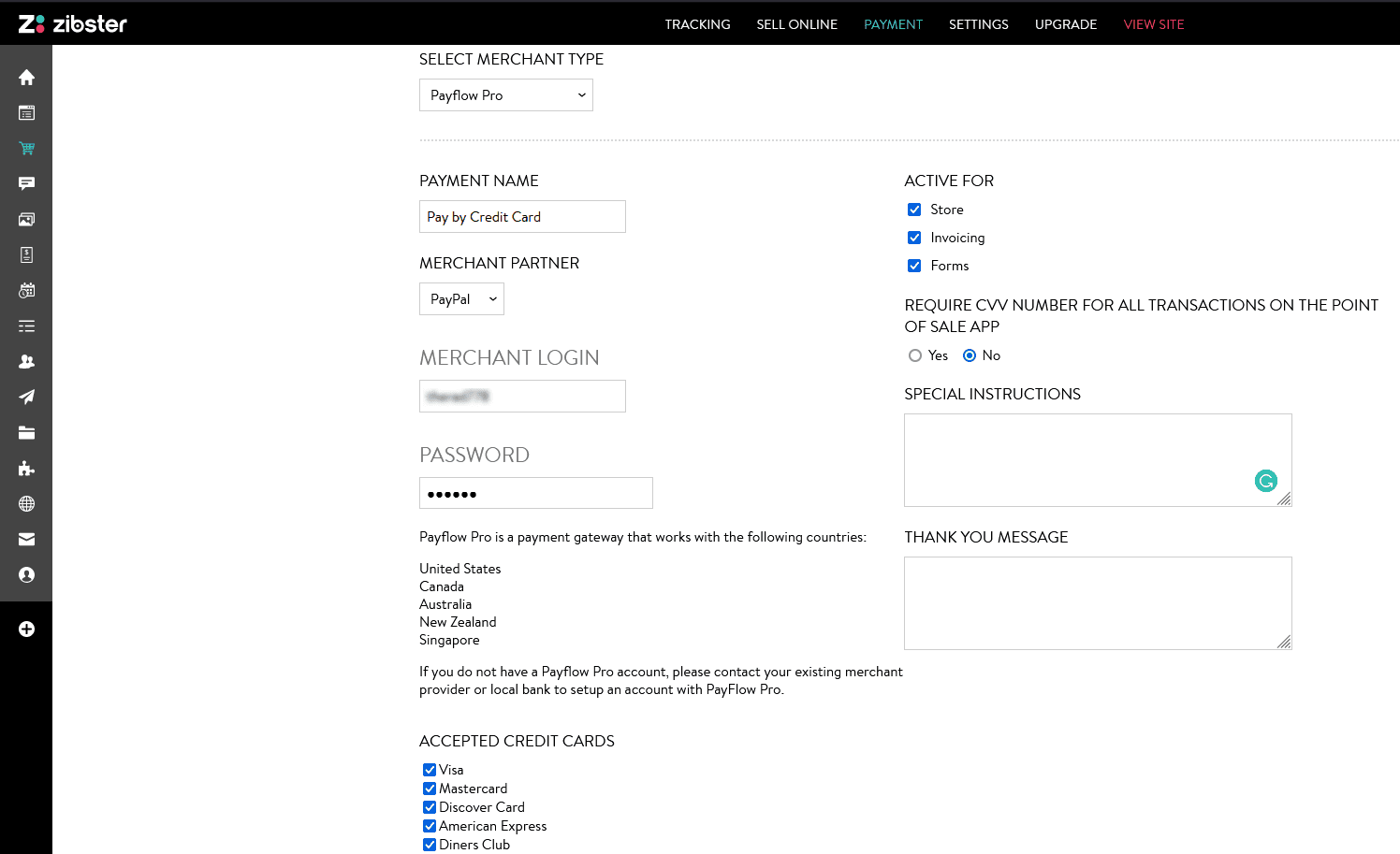The height and width of the screenshot is (854, 1400).
Task: Open the Select Merchant Type dropdown
Action: [505, 94]
